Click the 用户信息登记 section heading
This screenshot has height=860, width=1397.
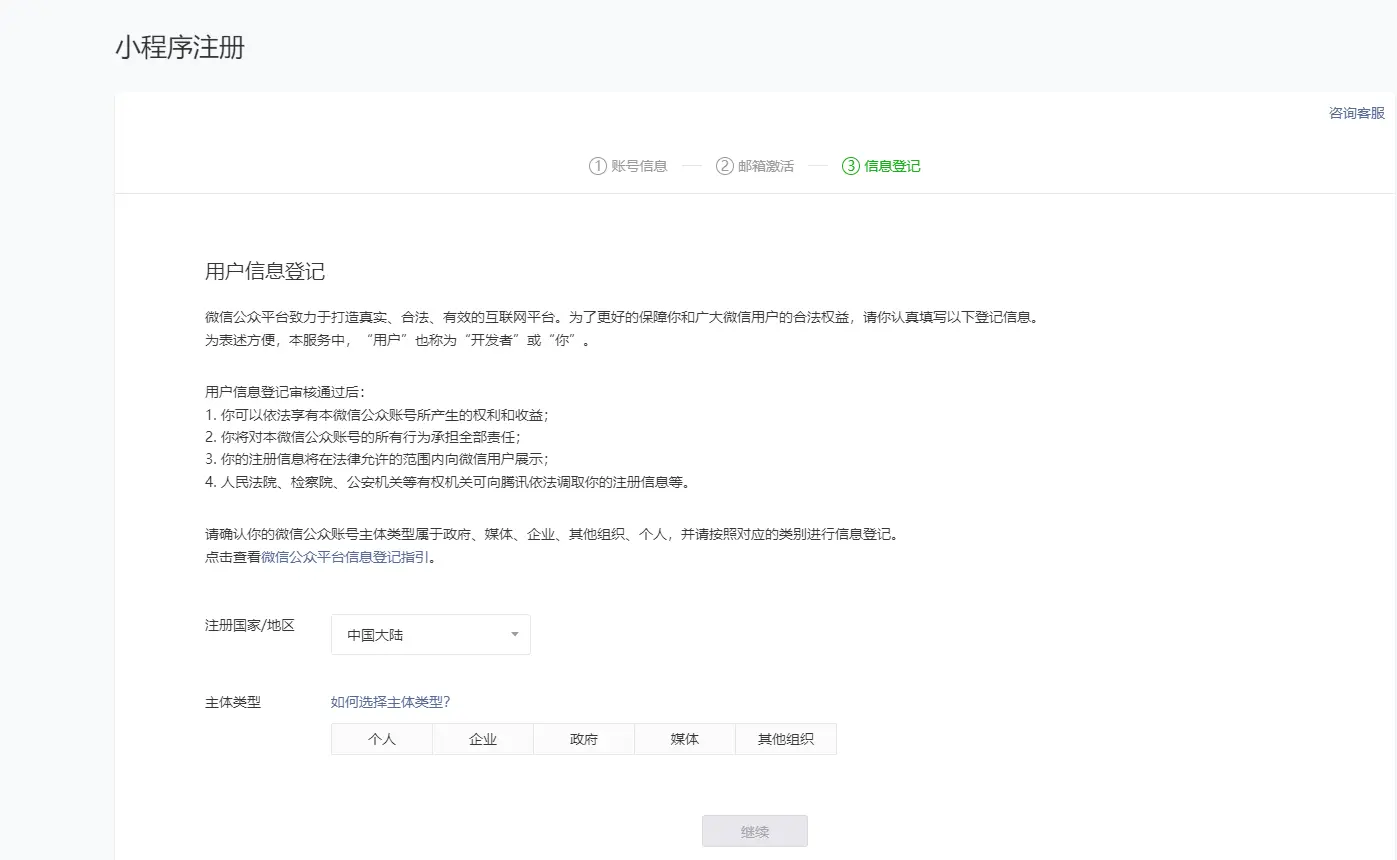click(x=265, y=272)
